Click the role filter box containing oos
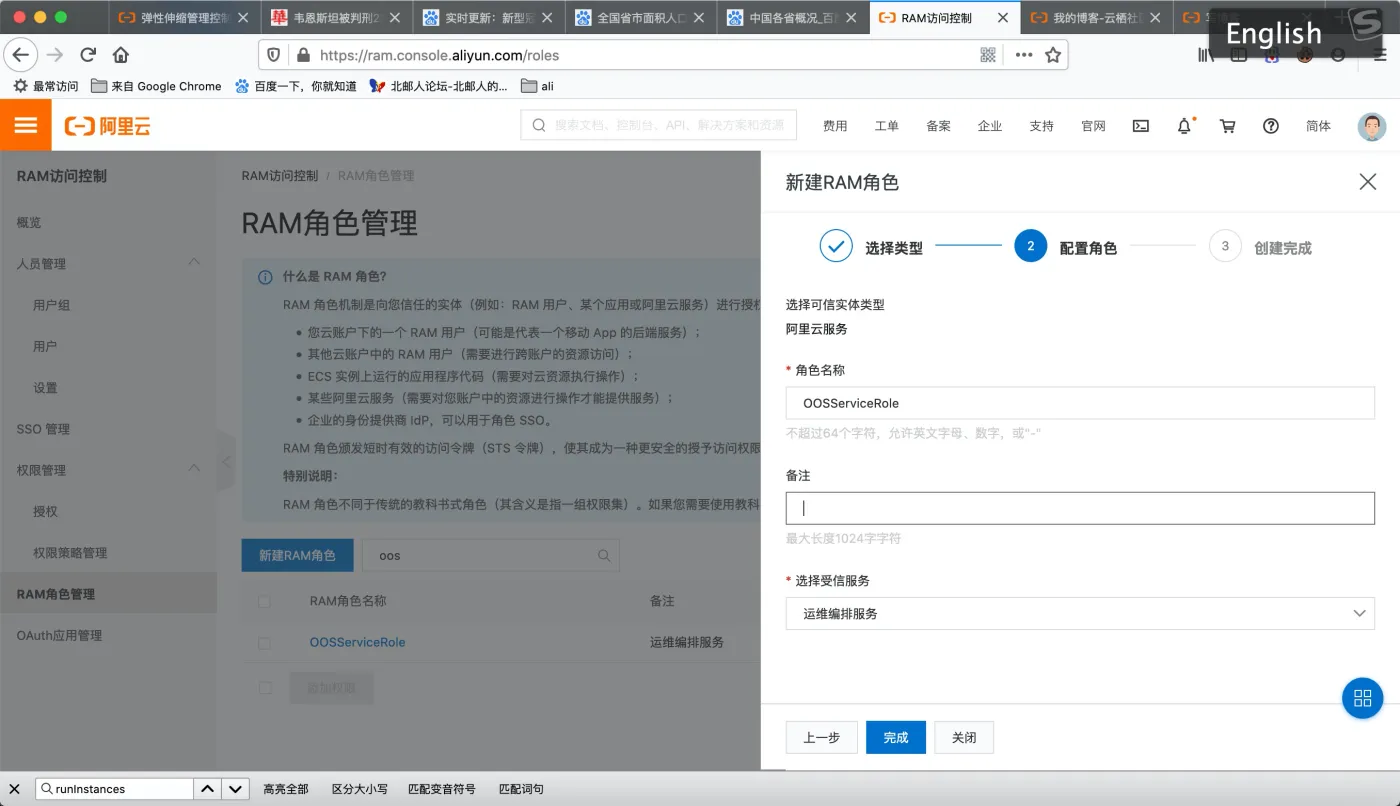The height and width of the screenshot is (806, 1400). click(x=491, y=555)
